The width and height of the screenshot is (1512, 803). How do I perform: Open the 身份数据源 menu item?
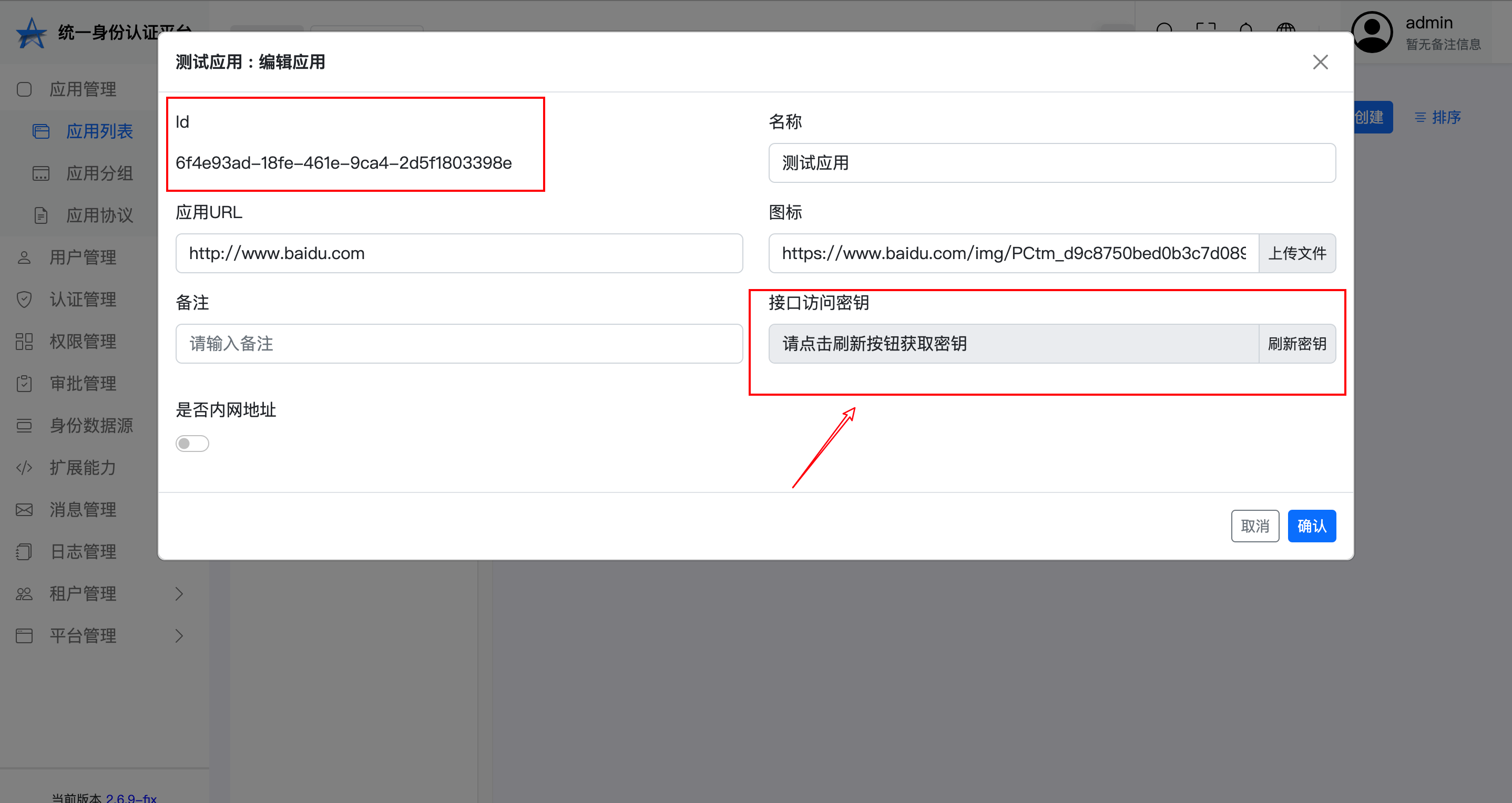click(91, 425)
